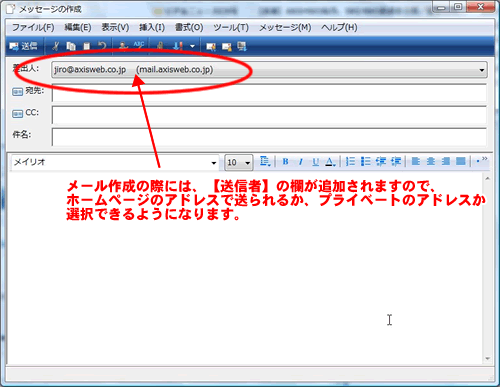Click the align left icon
This screenshot has width=500, height=387.
tap(415, 162)
